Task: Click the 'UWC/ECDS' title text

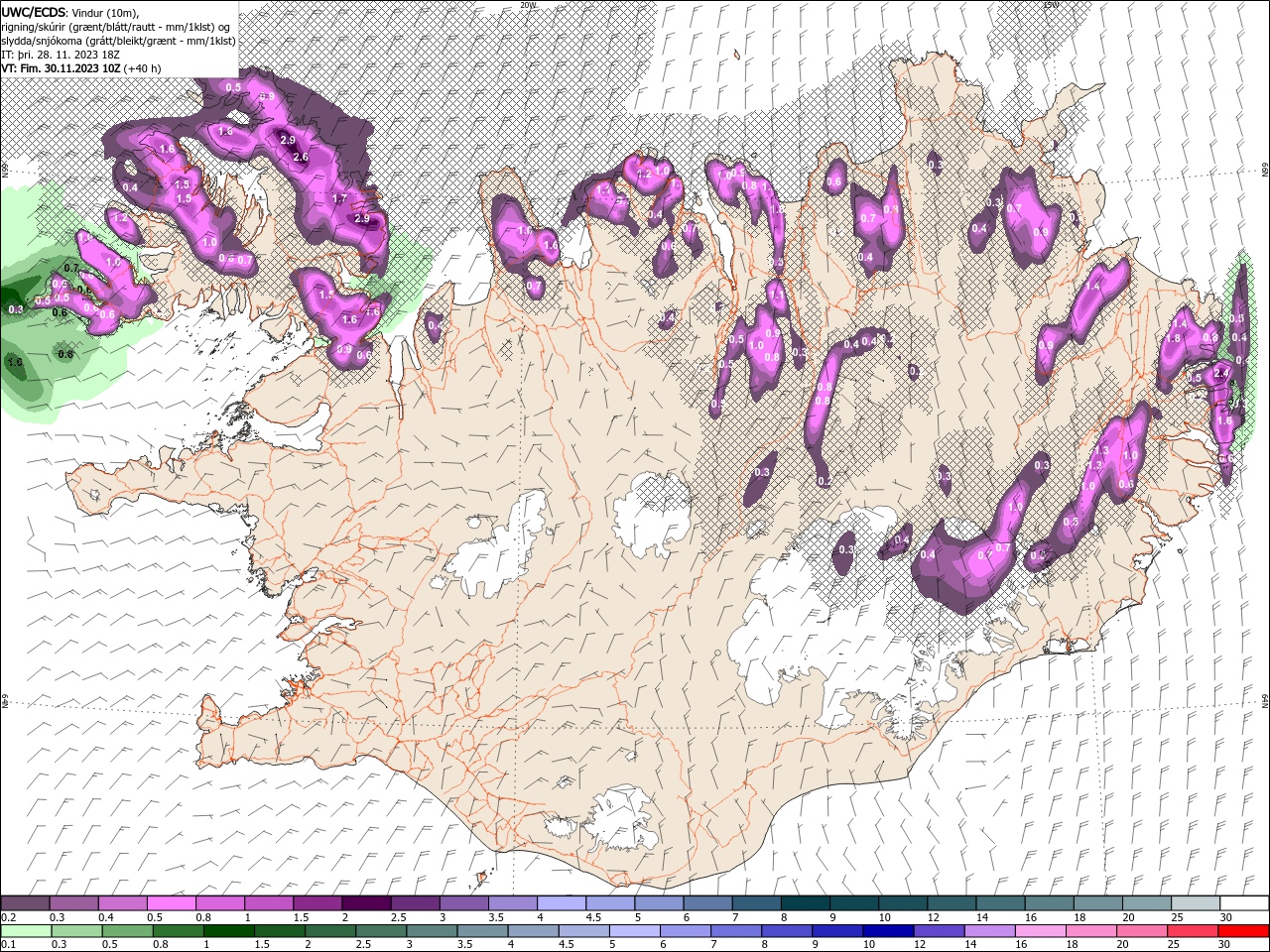Action: click(34, 12)
